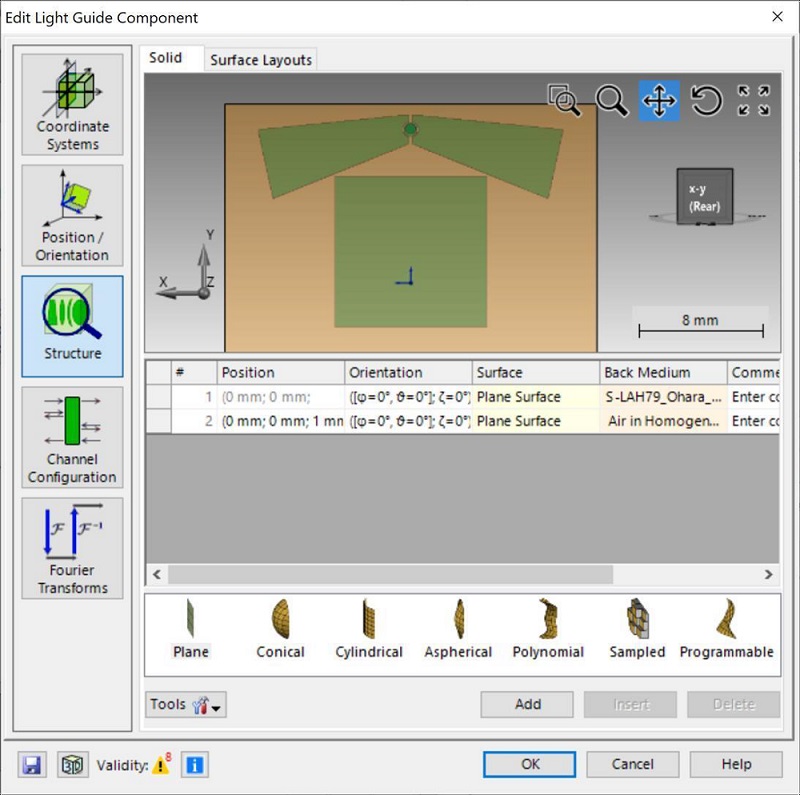Click row 2 Plane Surface cell
The height and width of the screenshot is (795, 800).
point(536,421)
